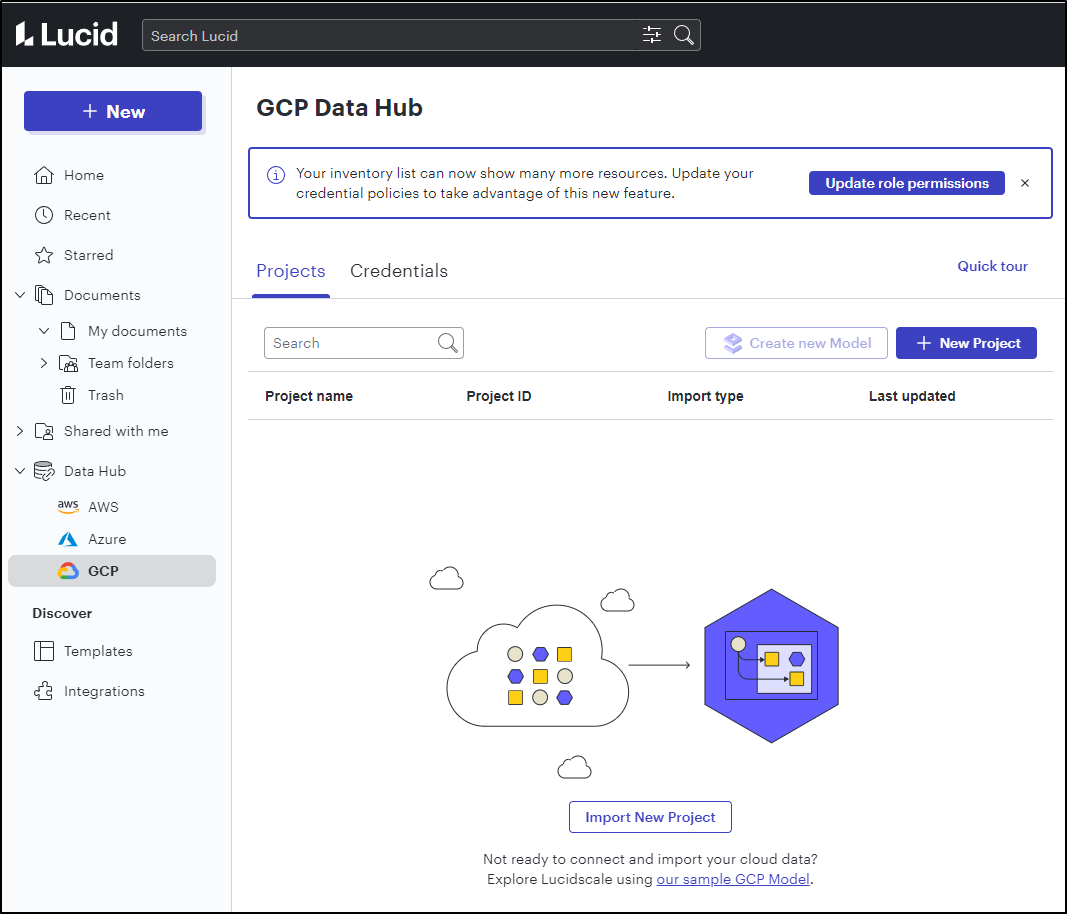The image size is (1067, 914).
Task: Go to Home in sidebar
Action: 84,175
